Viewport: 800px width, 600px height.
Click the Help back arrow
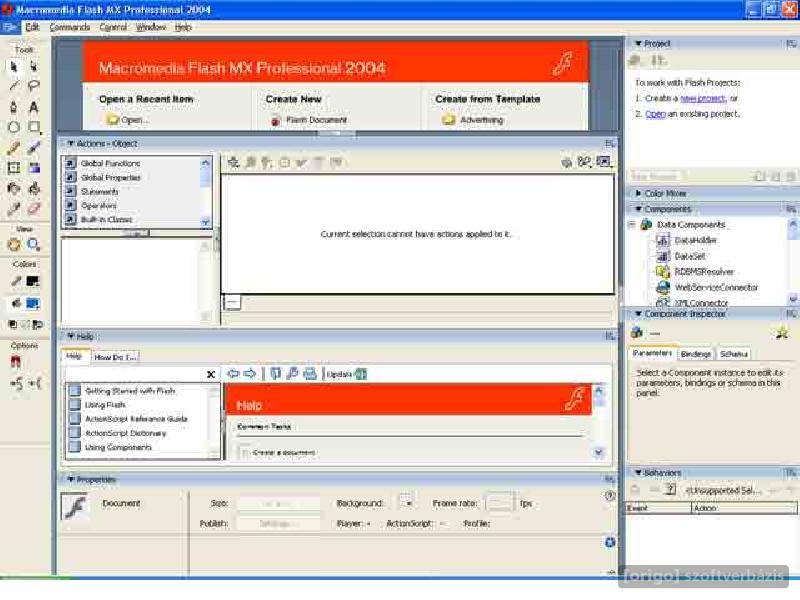click(x=233, y=374)
